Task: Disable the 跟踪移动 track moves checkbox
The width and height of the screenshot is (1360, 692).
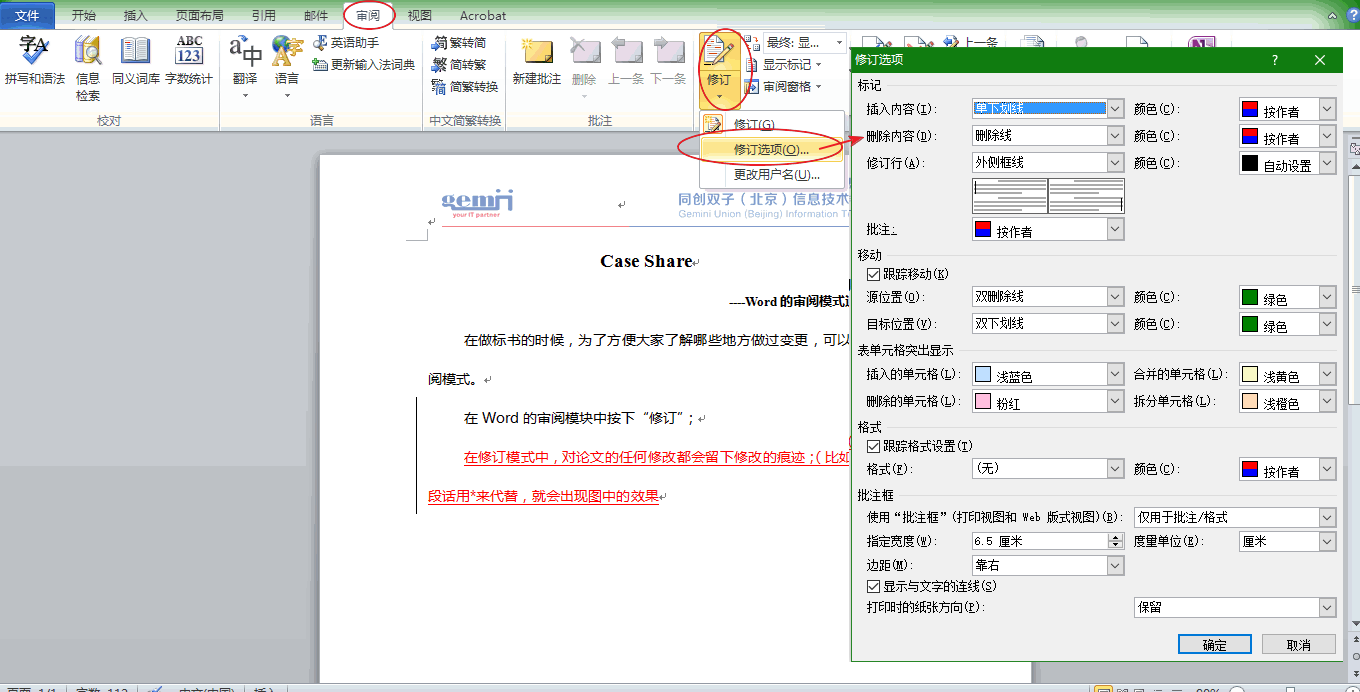Action: (874, 273)
